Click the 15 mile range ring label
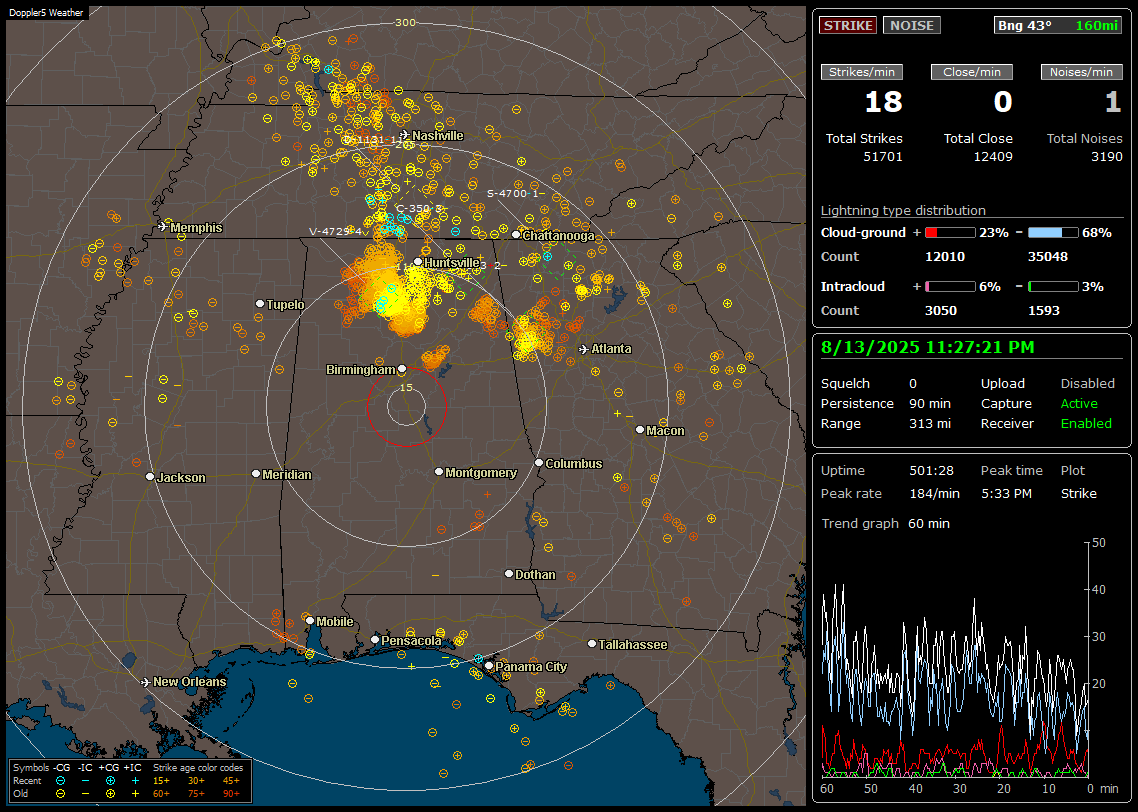Image resolution: width=1138 pixels, height=812 pixels. pos(406,387)
